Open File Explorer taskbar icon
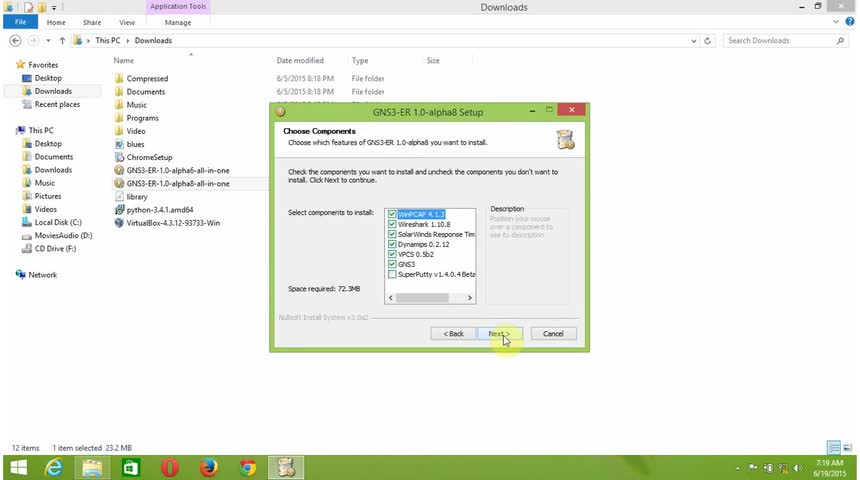The height and width of the screenshot is (480, 860). (x=92, y=468)
